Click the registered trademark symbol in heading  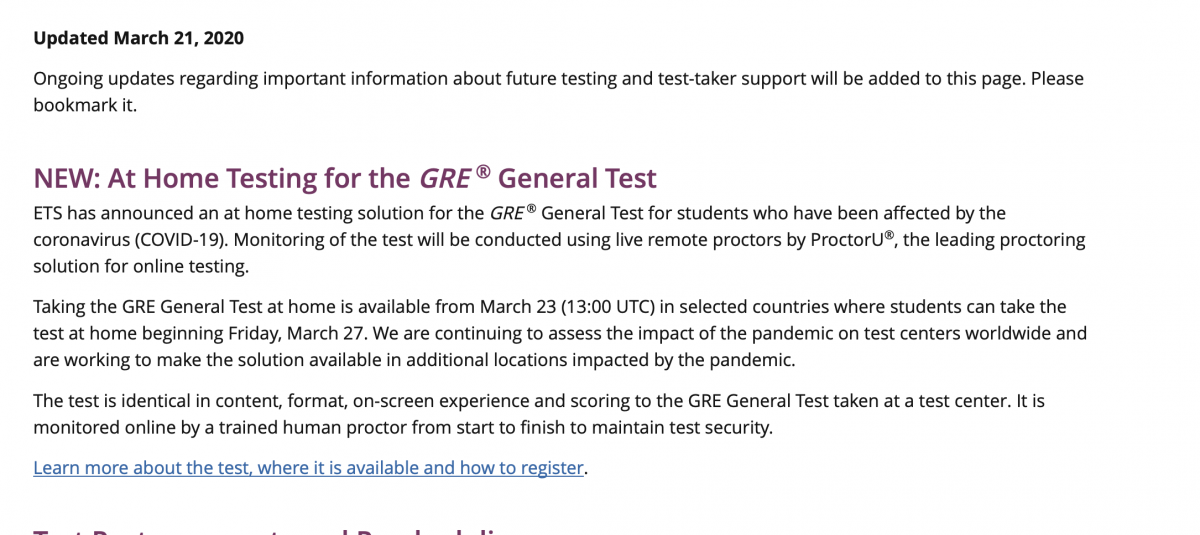click(482, 172)
